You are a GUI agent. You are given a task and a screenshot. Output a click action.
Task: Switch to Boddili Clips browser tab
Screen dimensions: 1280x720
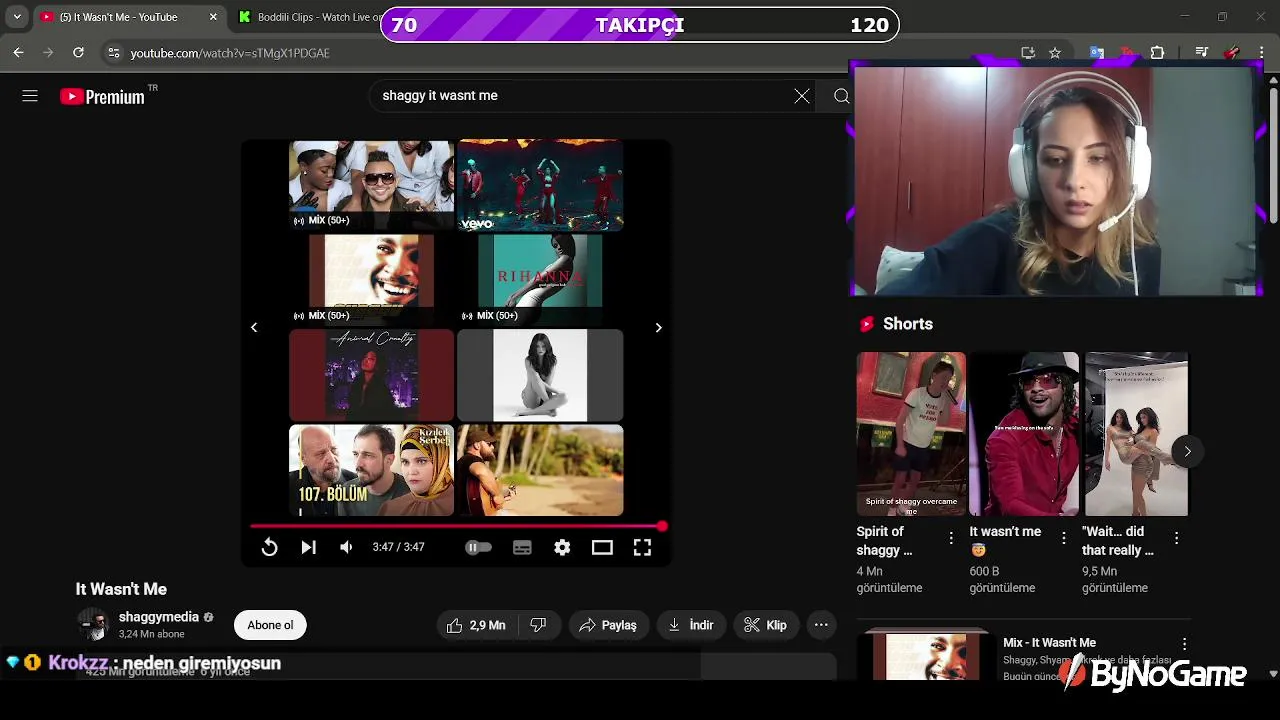310,17
